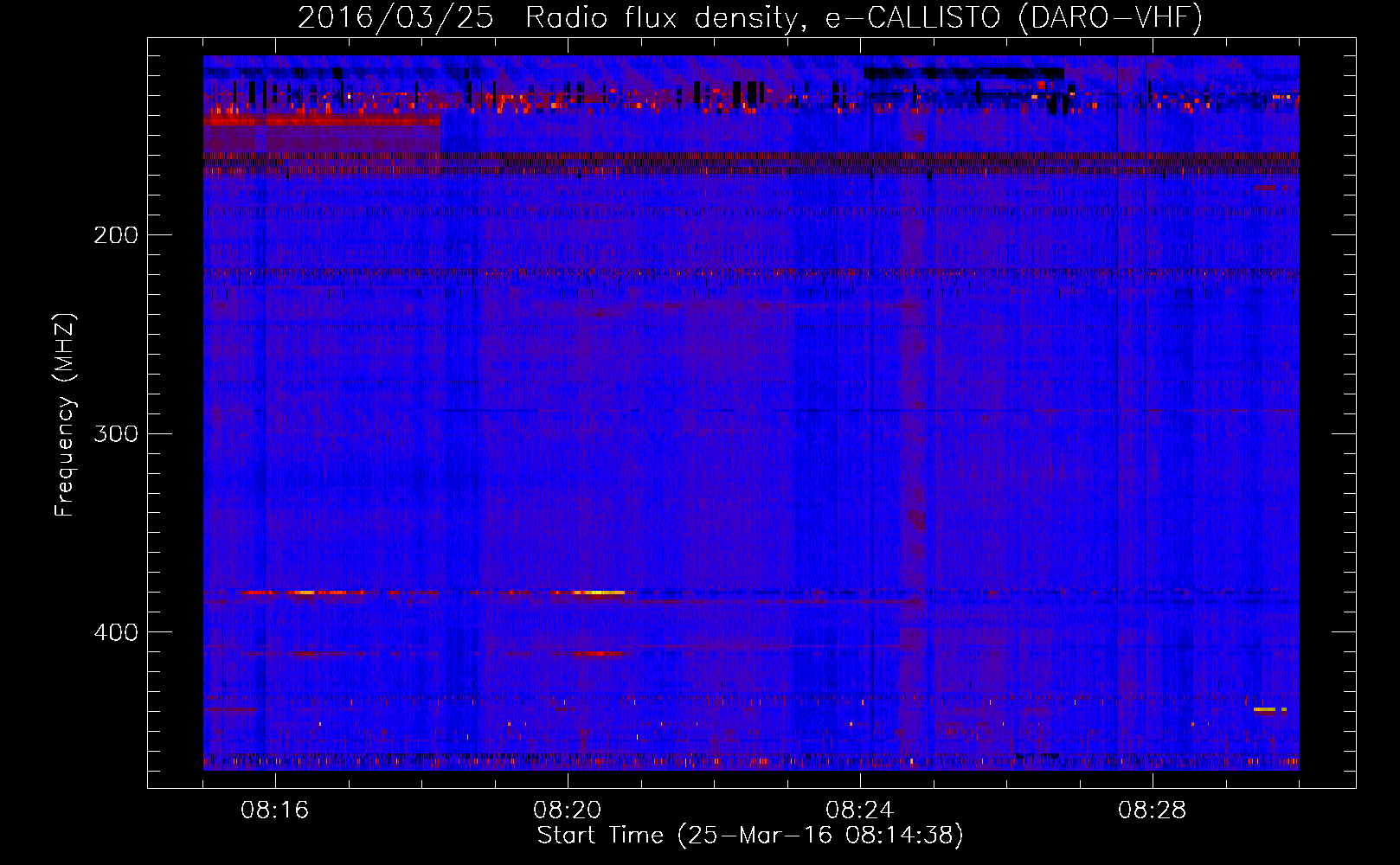
Task: Click the "400" frequency tick label
Action: [x=116, y=632]
